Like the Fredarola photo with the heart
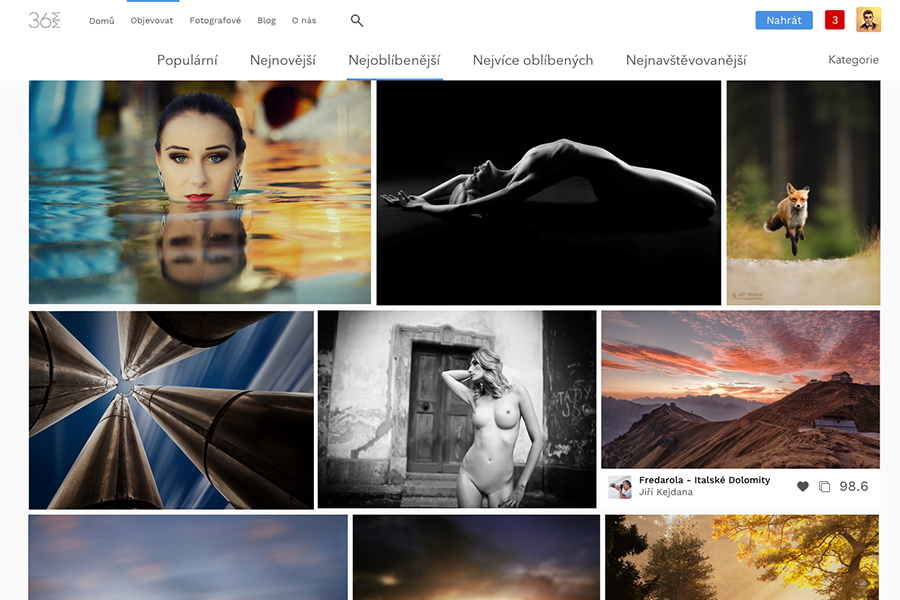 point(802,487)
